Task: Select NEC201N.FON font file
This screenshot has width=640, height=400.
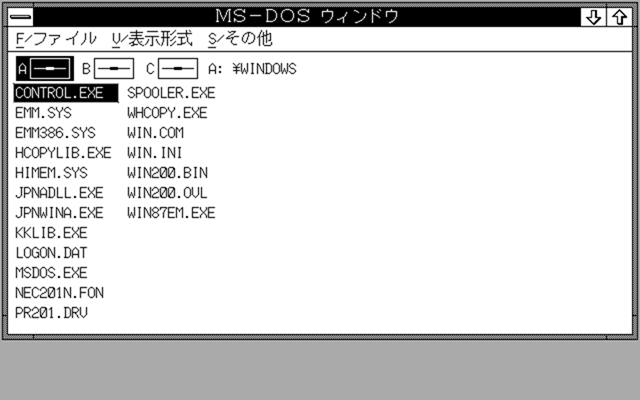Action: [x=59, y=293]
